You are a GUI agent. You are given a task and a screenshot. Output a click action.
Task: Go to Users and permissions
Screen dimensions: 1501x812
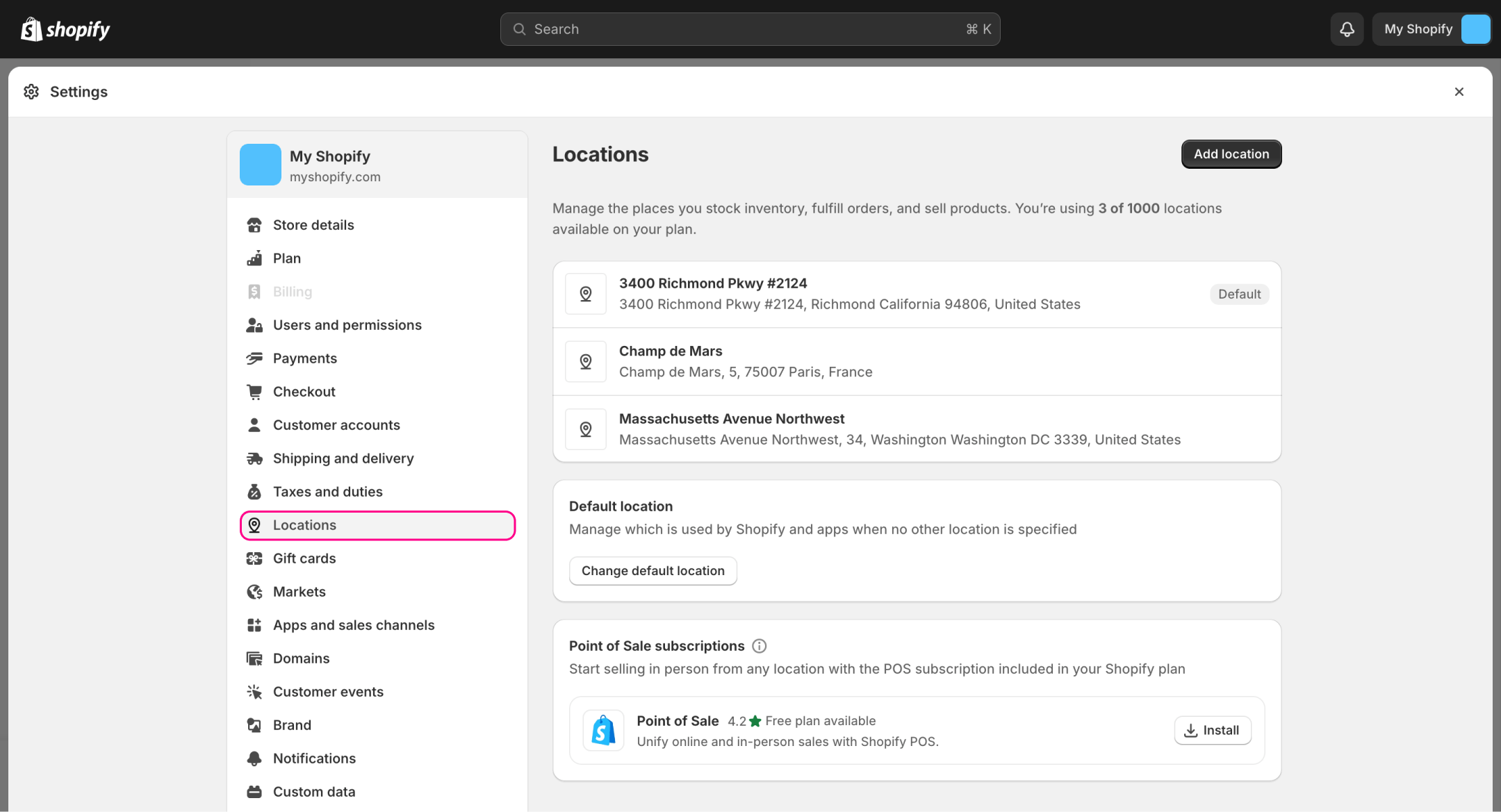point(347,325)
